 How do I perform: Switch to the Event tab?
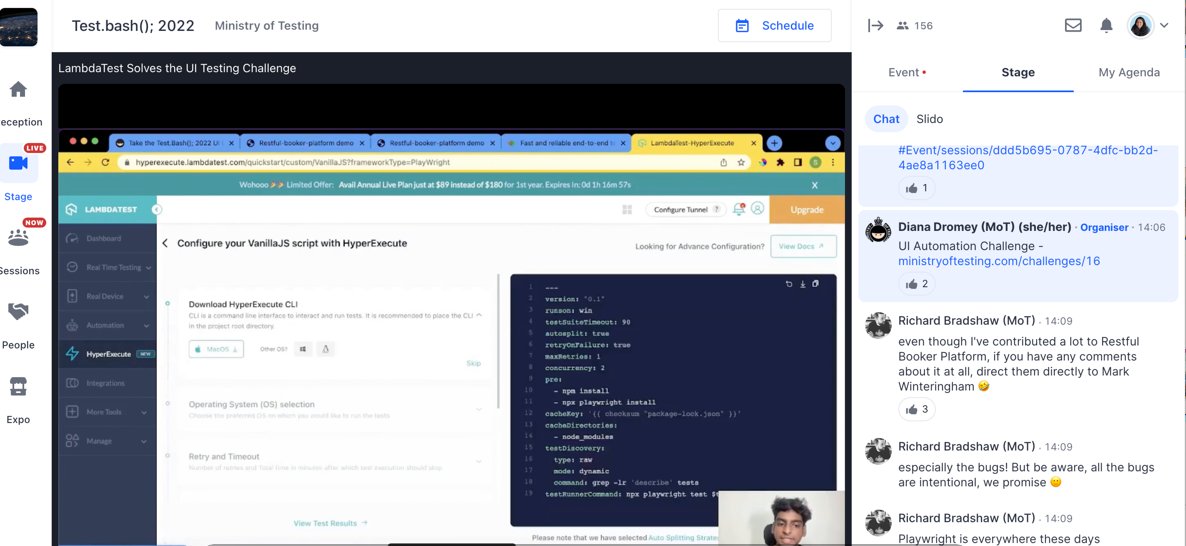(907, 73)
